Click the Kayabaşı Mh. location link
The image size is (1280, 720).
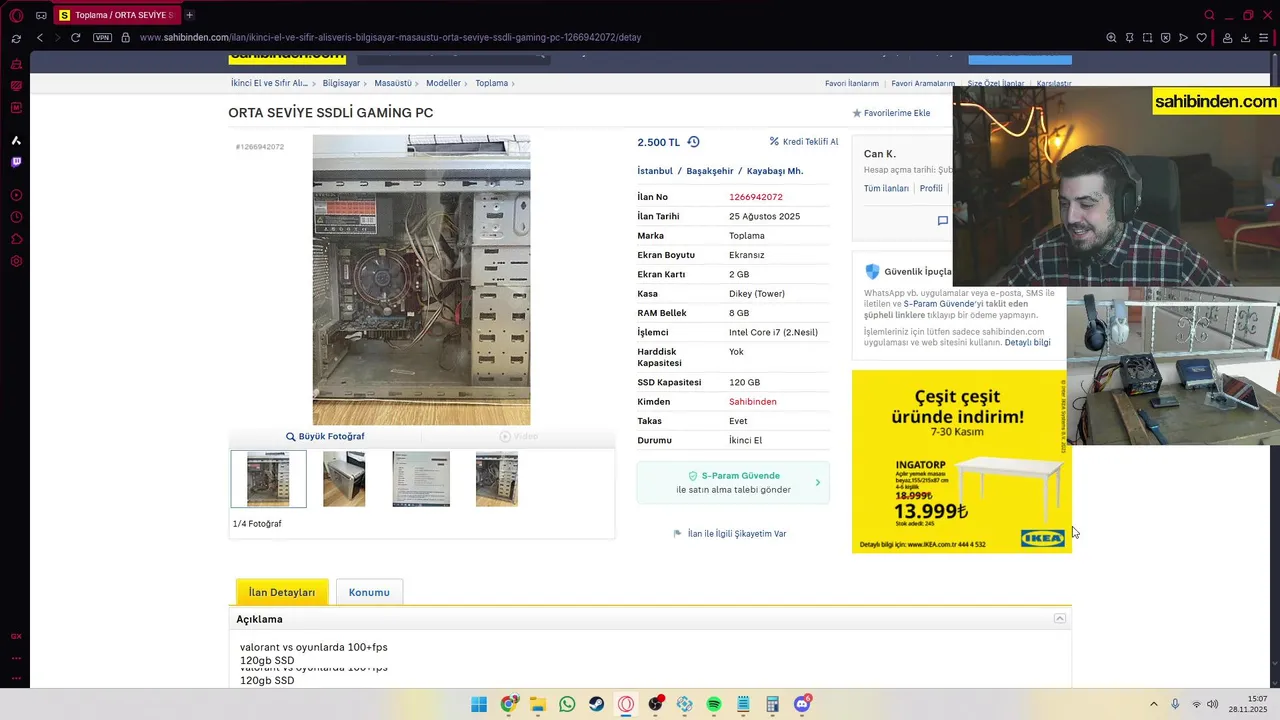coord(775,171)
